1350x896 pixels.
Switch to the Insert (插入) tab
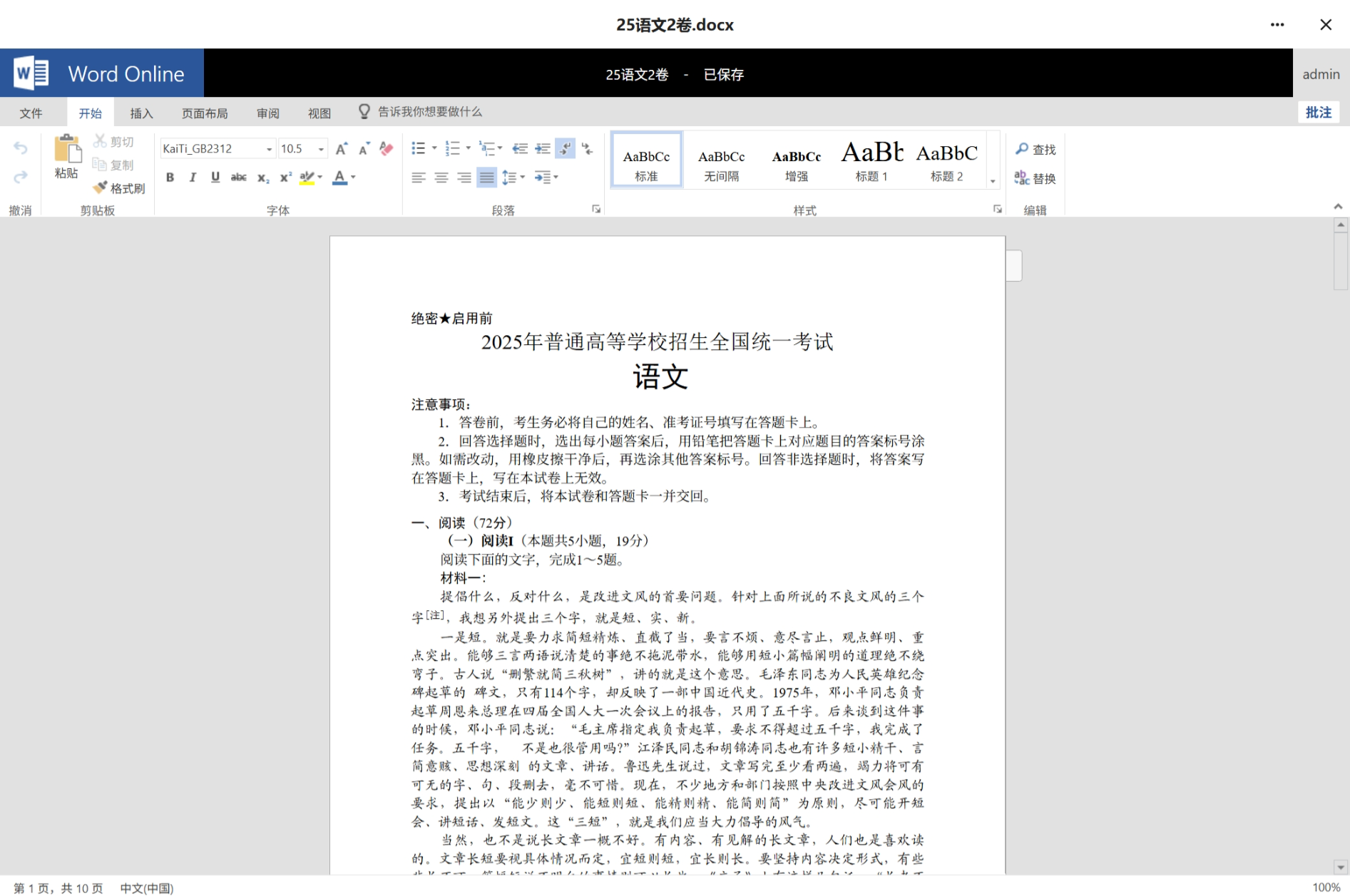tap(141, 113)
